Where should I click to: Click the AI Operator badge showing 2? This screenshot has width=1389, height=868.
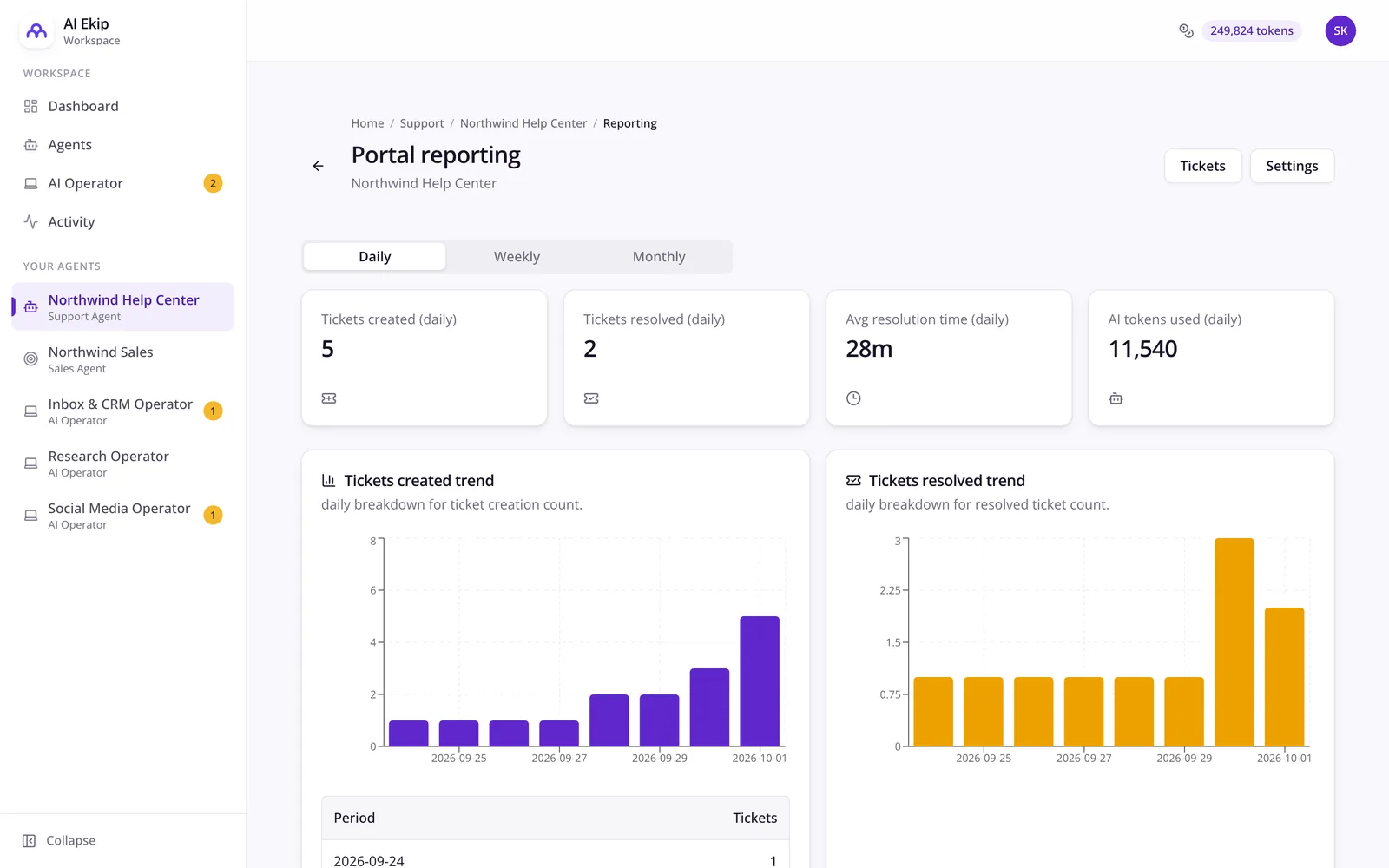point(213,183)
